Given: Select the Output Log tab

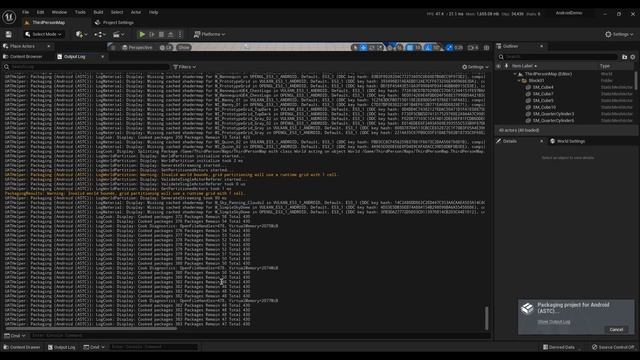Looking at the screenshot, I should point(74,56).
